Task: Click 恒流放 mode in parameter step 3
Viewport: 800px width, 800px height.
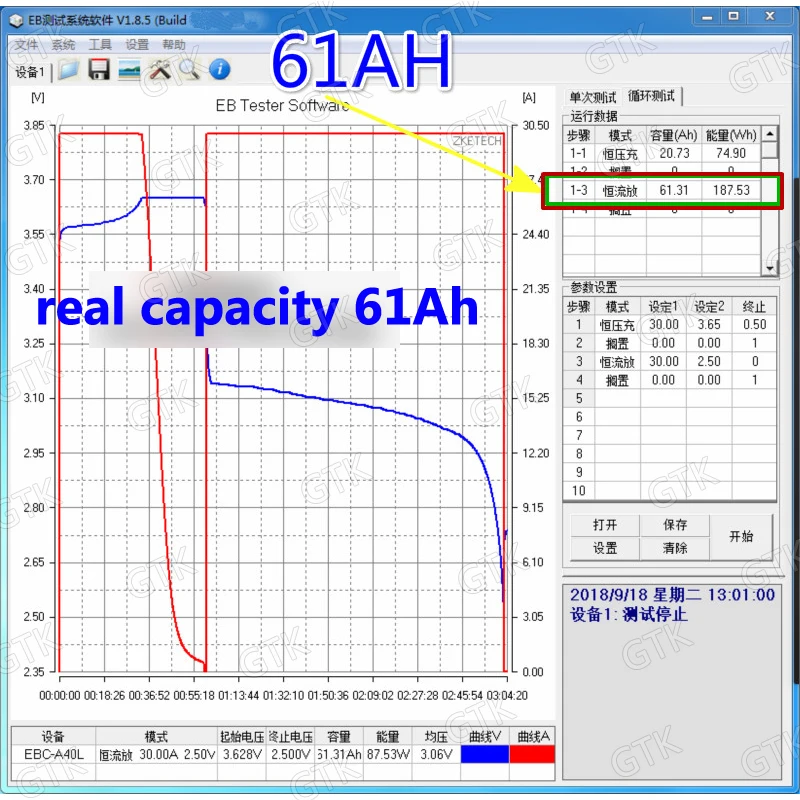Action: pyautogui.click(x=617, y=362)
